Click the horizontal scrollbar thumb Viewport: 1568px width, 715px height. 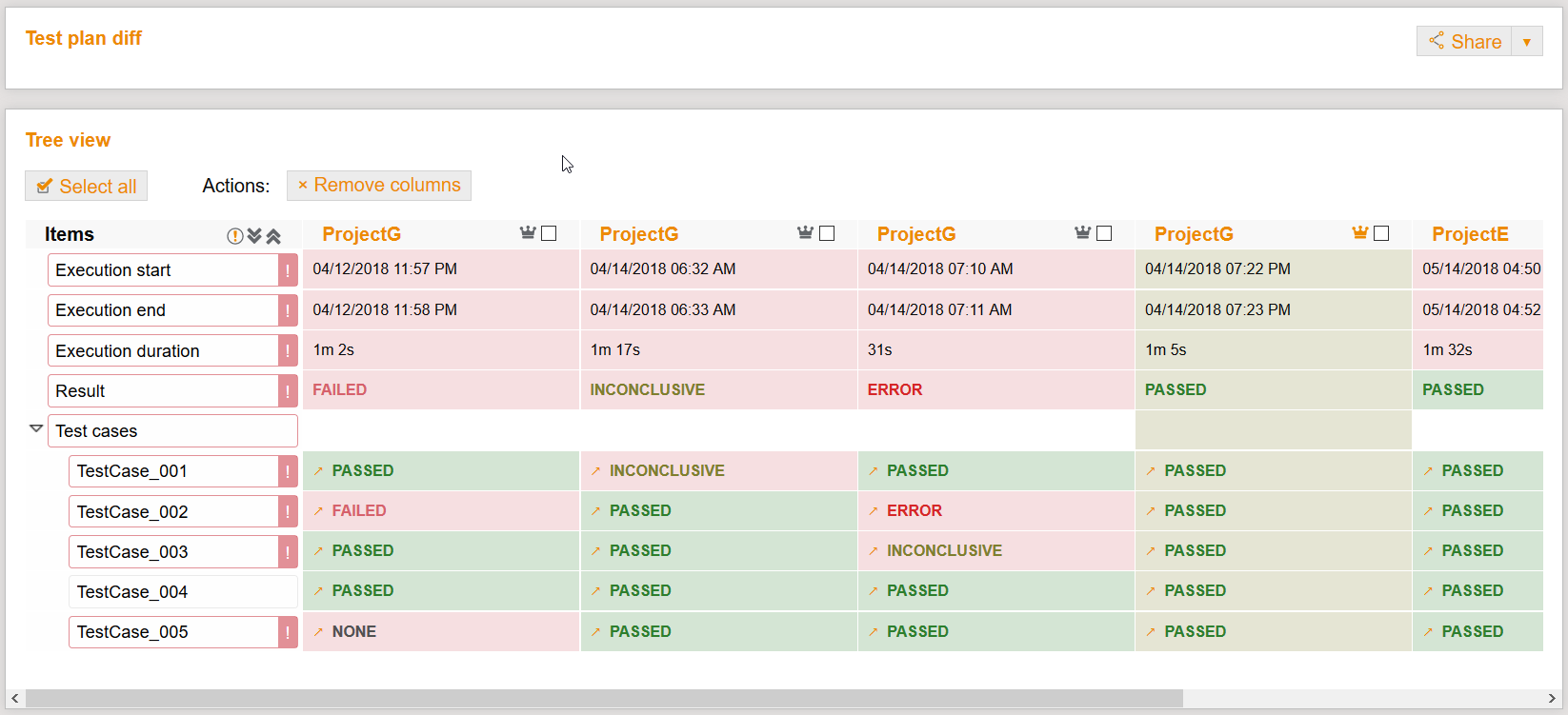[x=604, y=699]
